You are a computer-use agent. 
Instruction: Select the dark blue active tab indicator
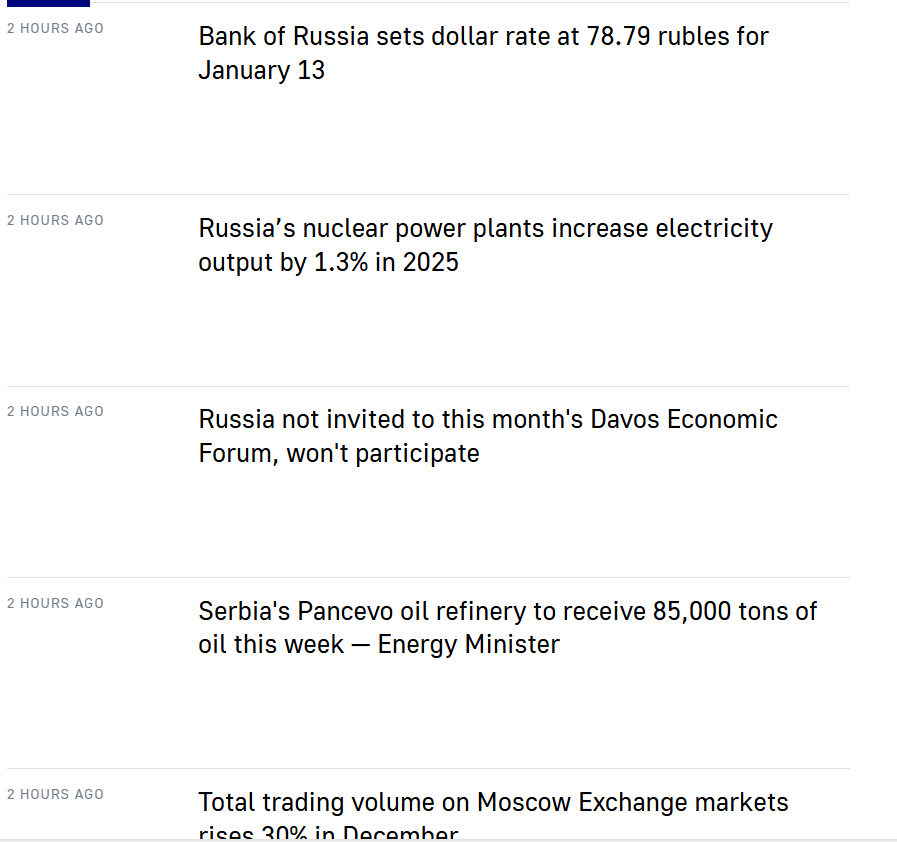pos(49,3)
